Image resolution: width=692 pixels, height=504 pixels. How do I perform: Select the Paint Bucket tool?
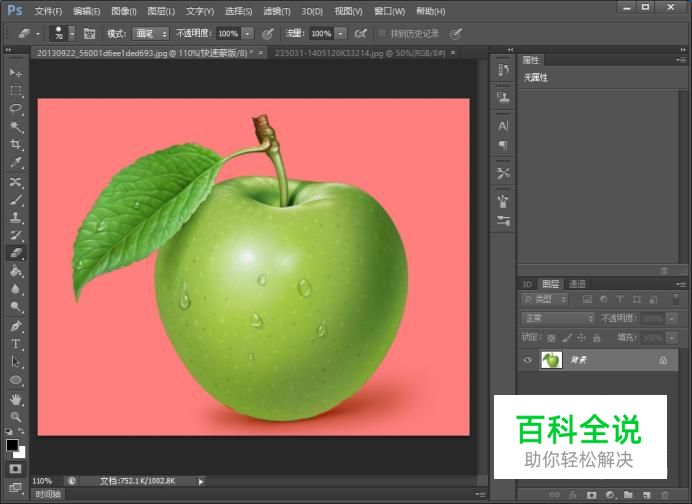[x=16, y=271]
